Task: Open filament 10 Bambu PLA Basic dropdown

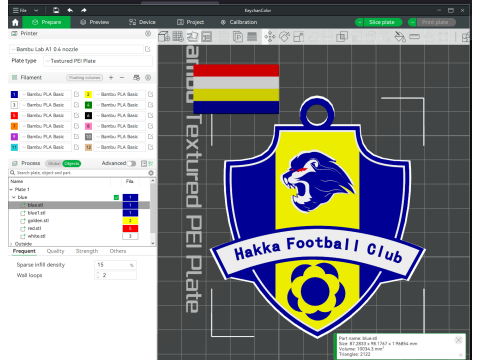Action: tap(120, 137)
